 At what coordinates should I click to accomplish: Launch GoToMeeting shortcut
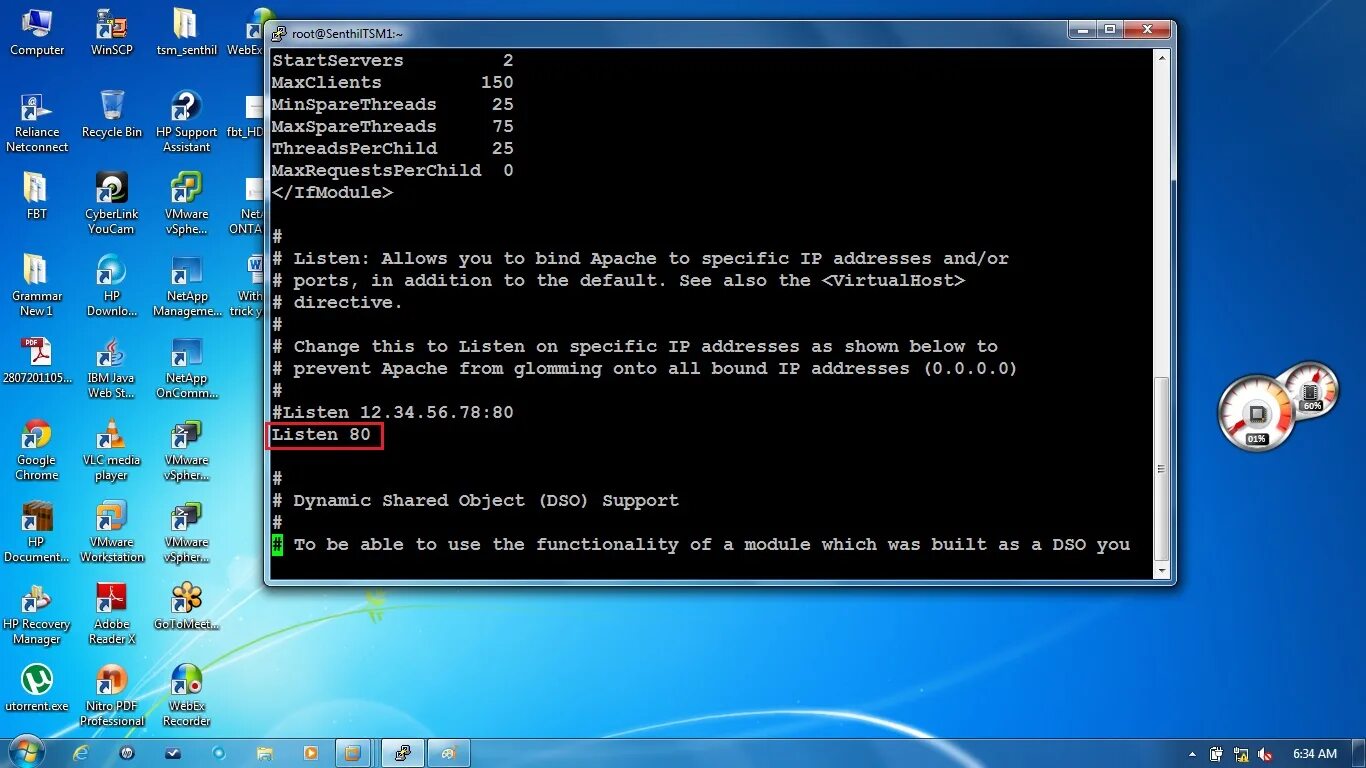coord(187,606)
